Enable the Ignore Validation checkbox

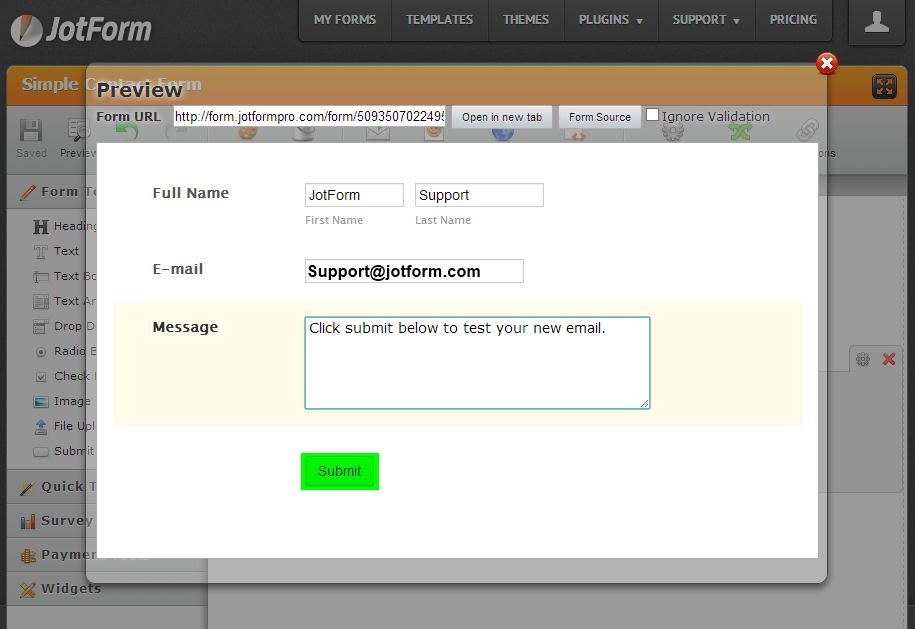pyautogui.click(x=653, y=115)
